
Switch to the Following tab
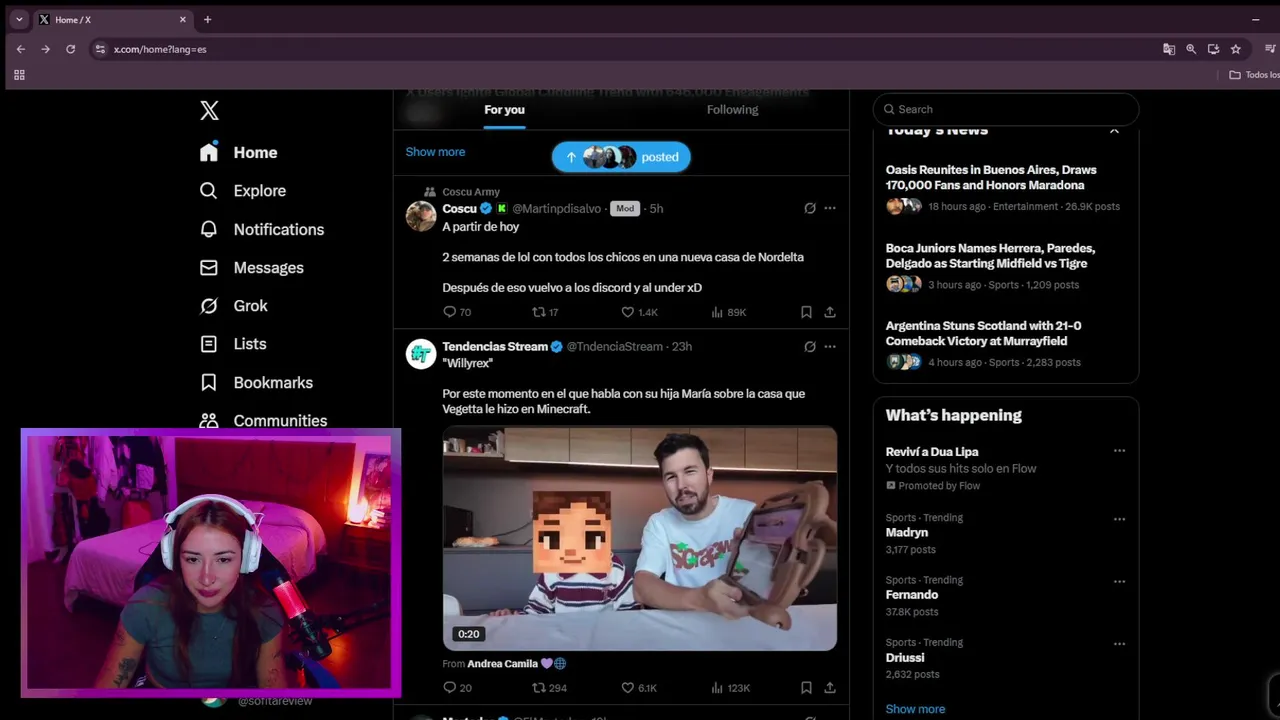pyautogui.click(x=732, y=110)
